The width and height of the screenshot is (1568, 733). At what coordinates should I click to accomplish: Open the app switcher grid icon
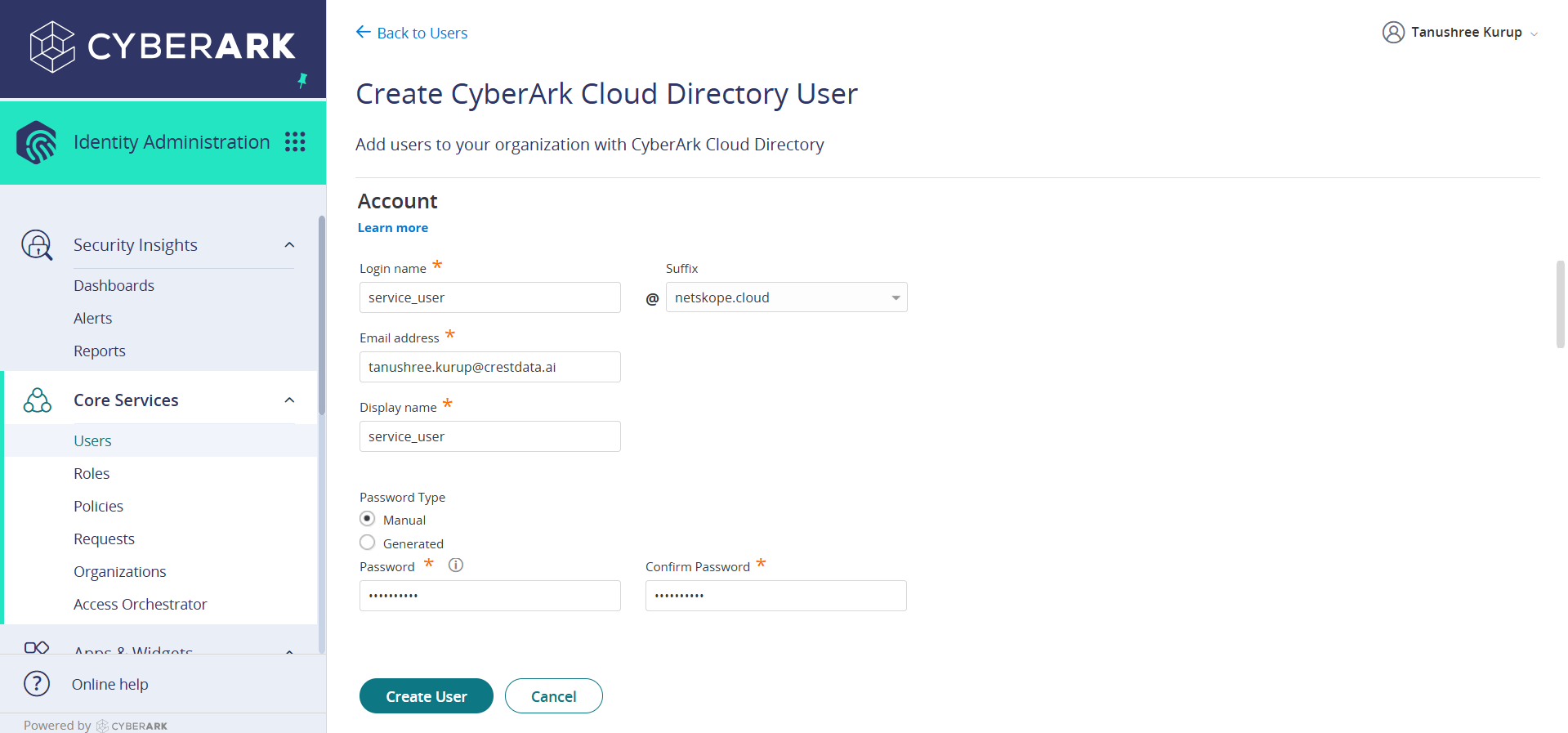tap(295, 142)
